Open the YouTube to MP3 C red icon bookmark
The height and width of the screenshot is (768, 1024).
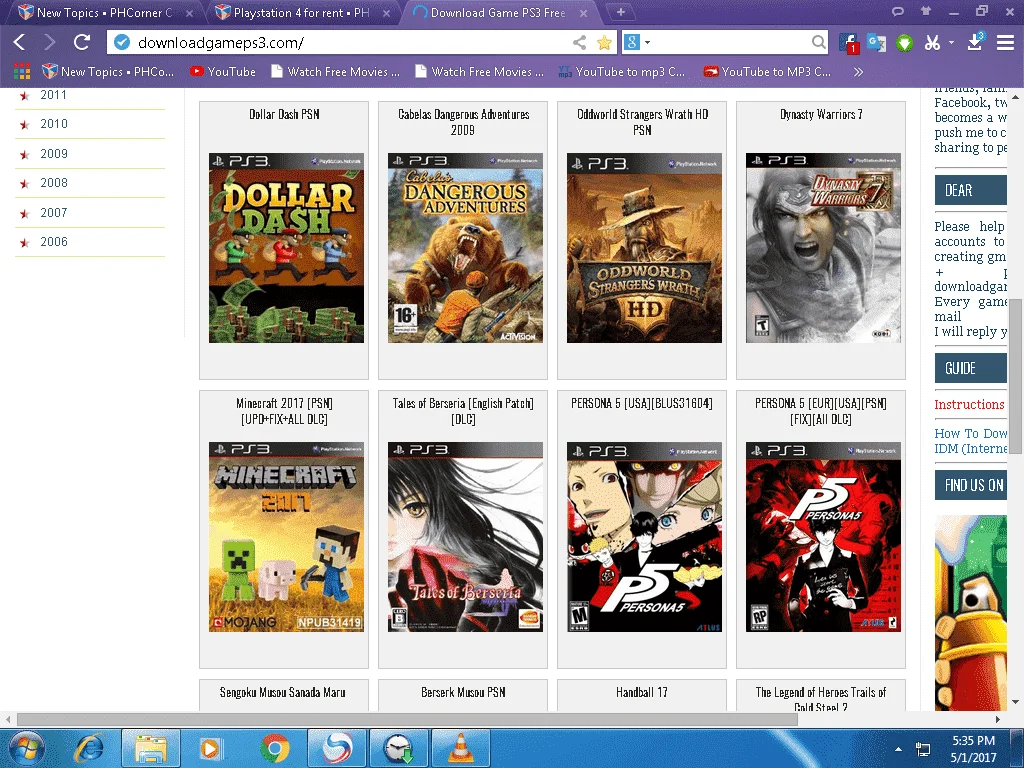[767, 71]
